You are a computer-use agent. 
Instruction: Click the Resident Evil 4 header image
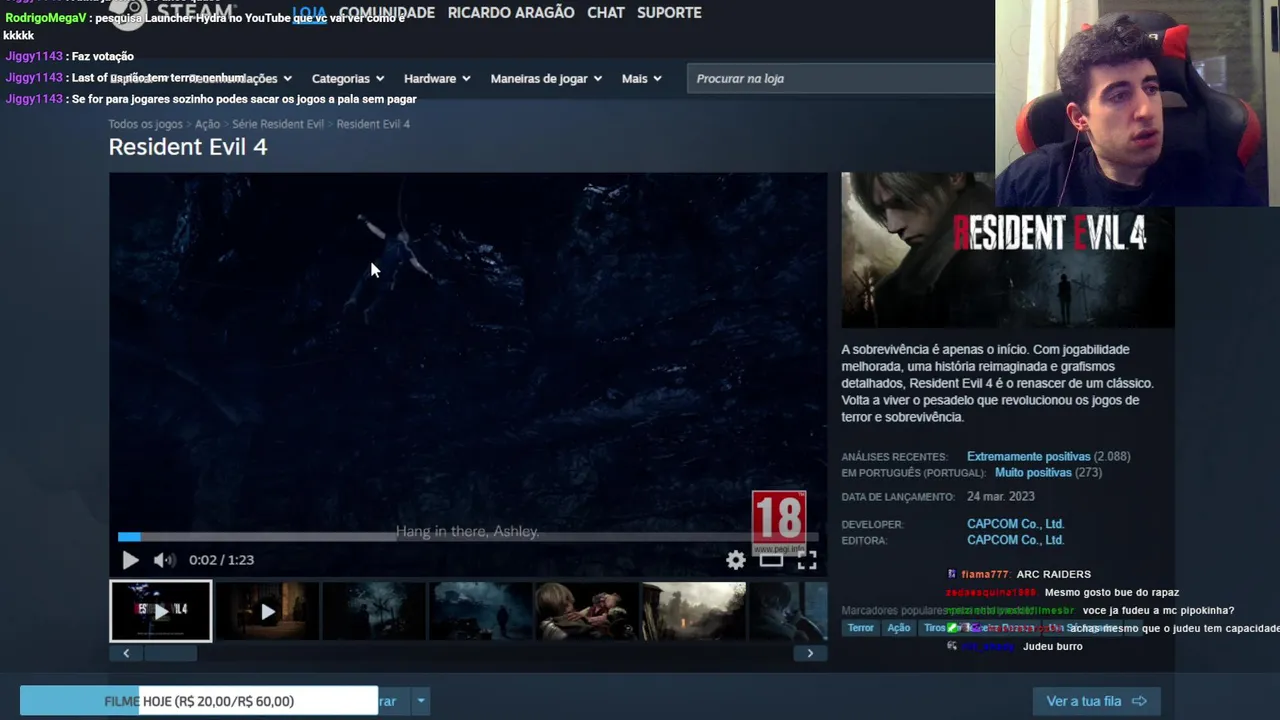click(1007, 250)
